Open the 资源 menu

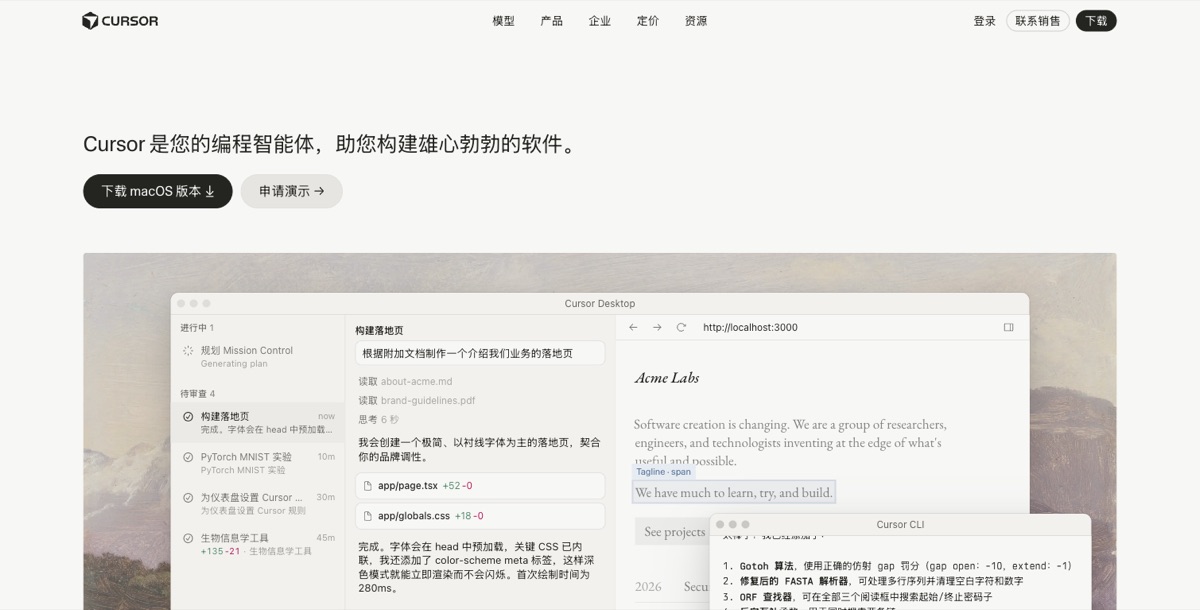click(x=696, y=21)
